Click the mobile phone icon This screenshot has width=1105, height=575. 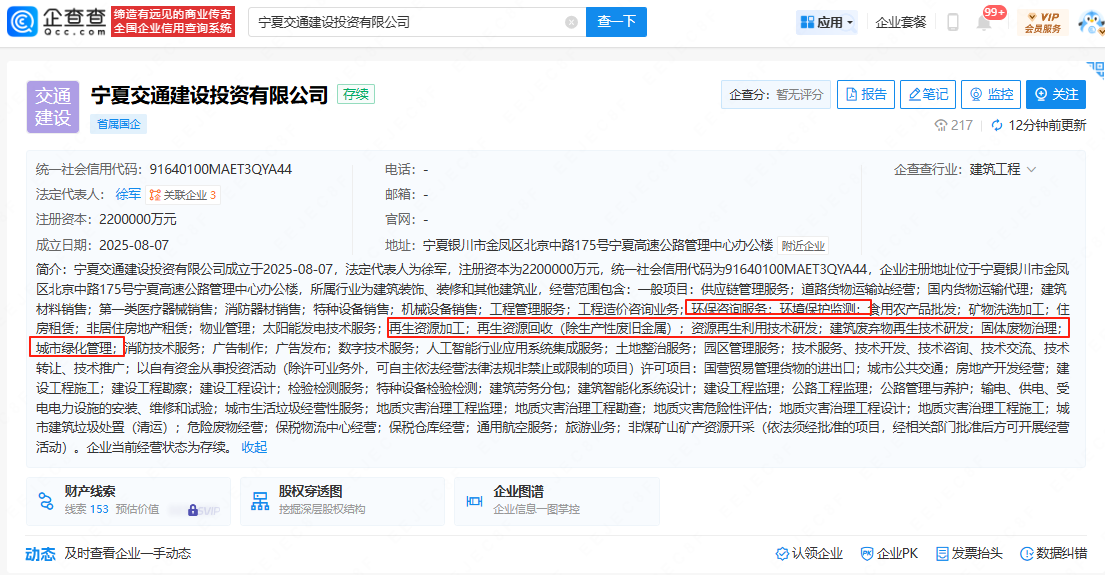(x=953, y=23)
